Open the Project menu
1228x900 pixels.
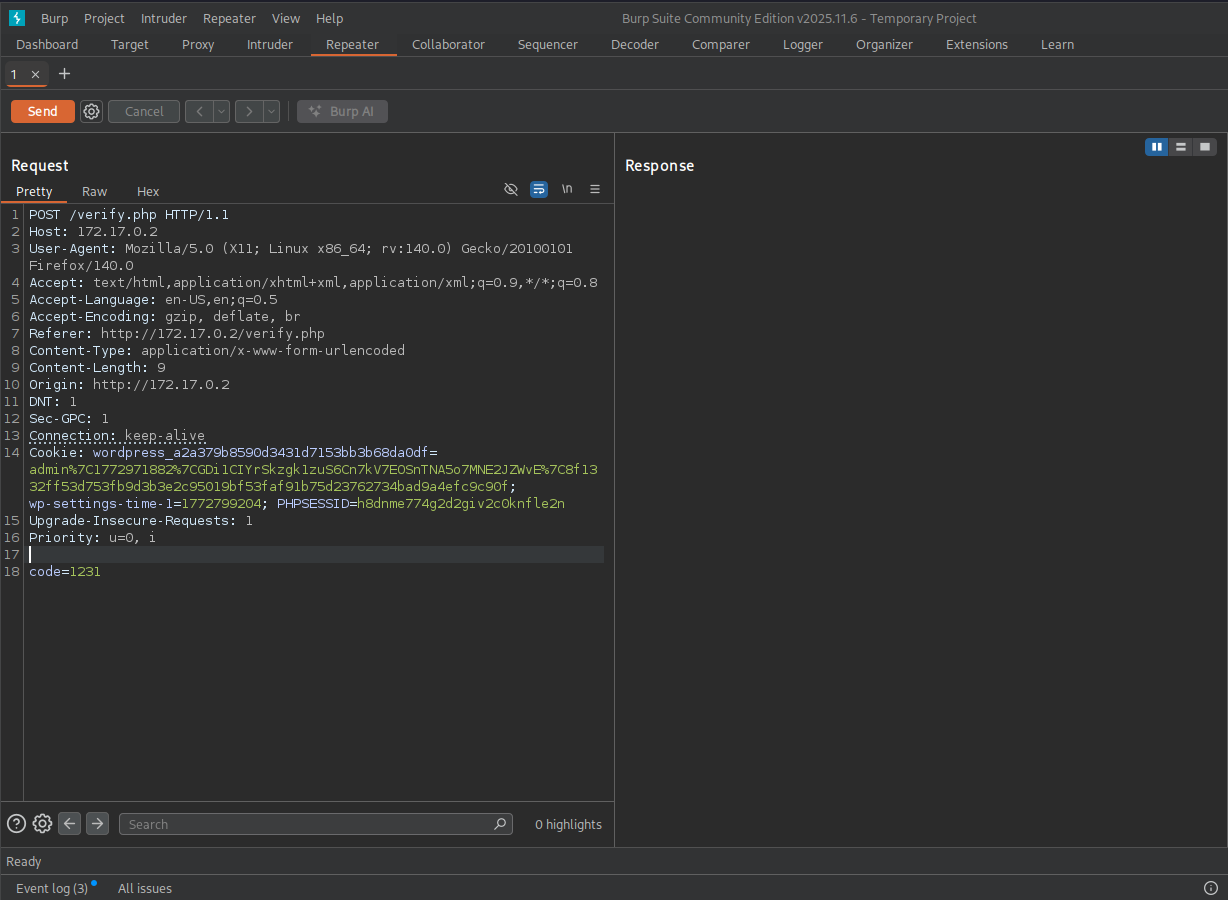click(x=104, y=18)
